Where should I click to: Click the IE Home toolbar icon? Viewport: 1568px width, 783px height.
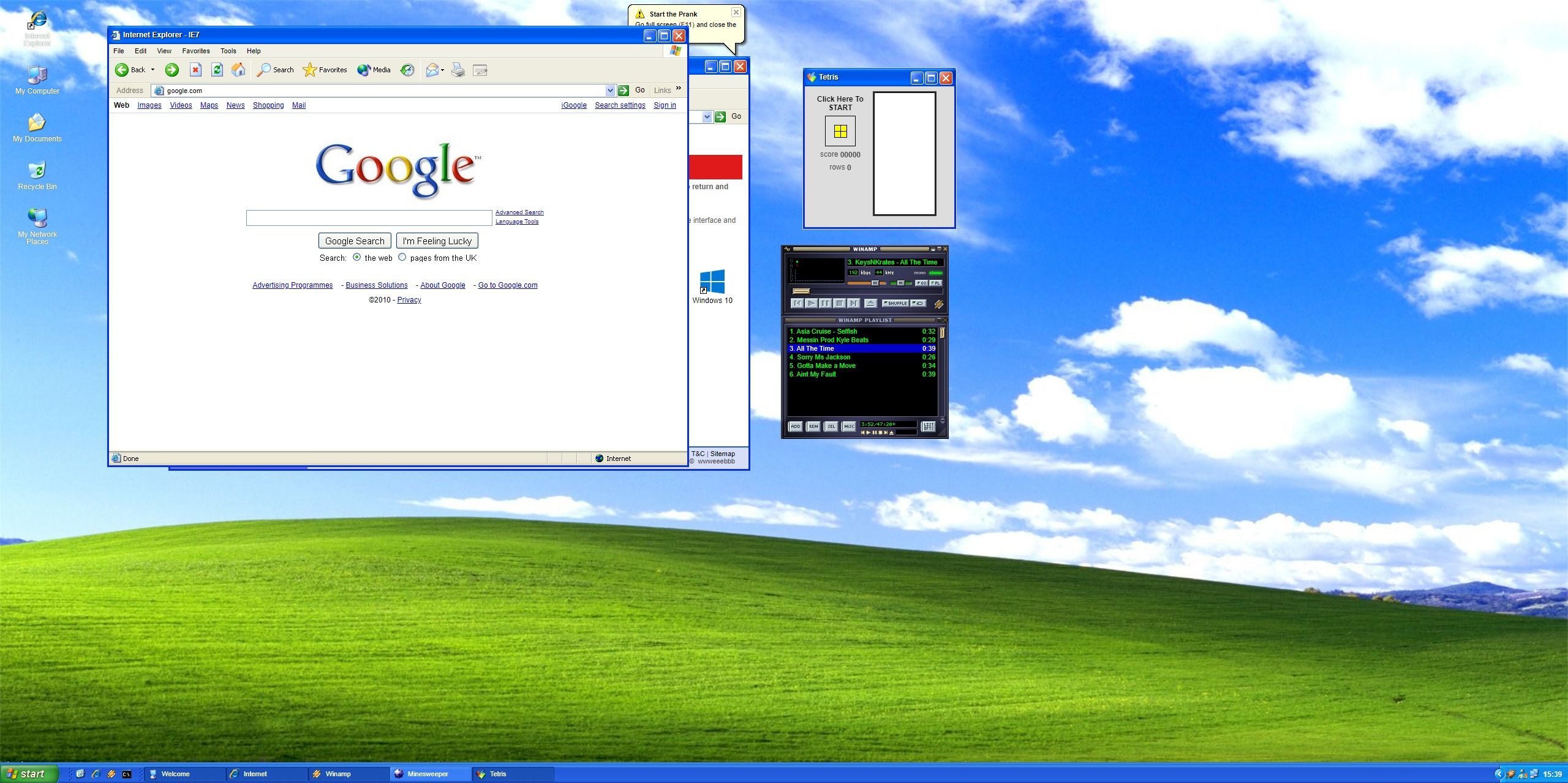[238, 70]
